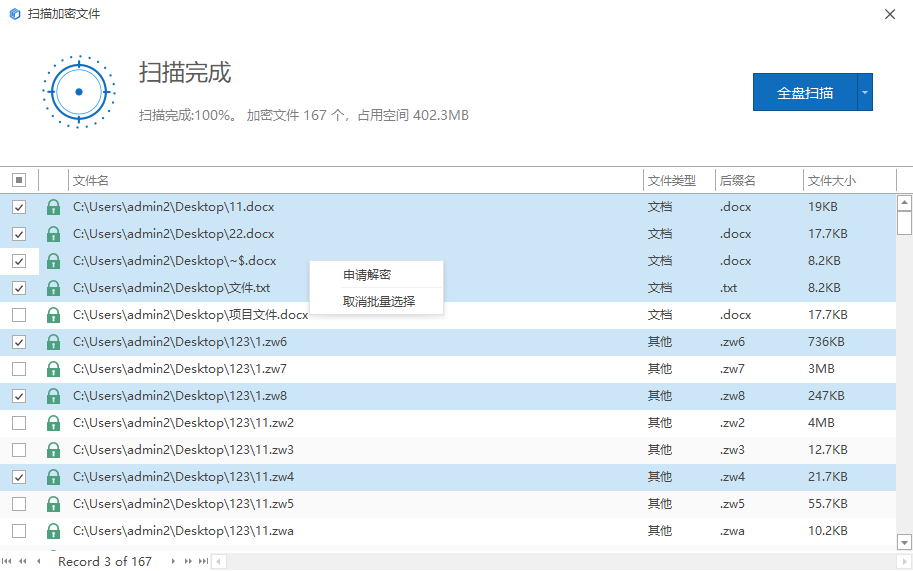Go to the last record

coord(203,561)
